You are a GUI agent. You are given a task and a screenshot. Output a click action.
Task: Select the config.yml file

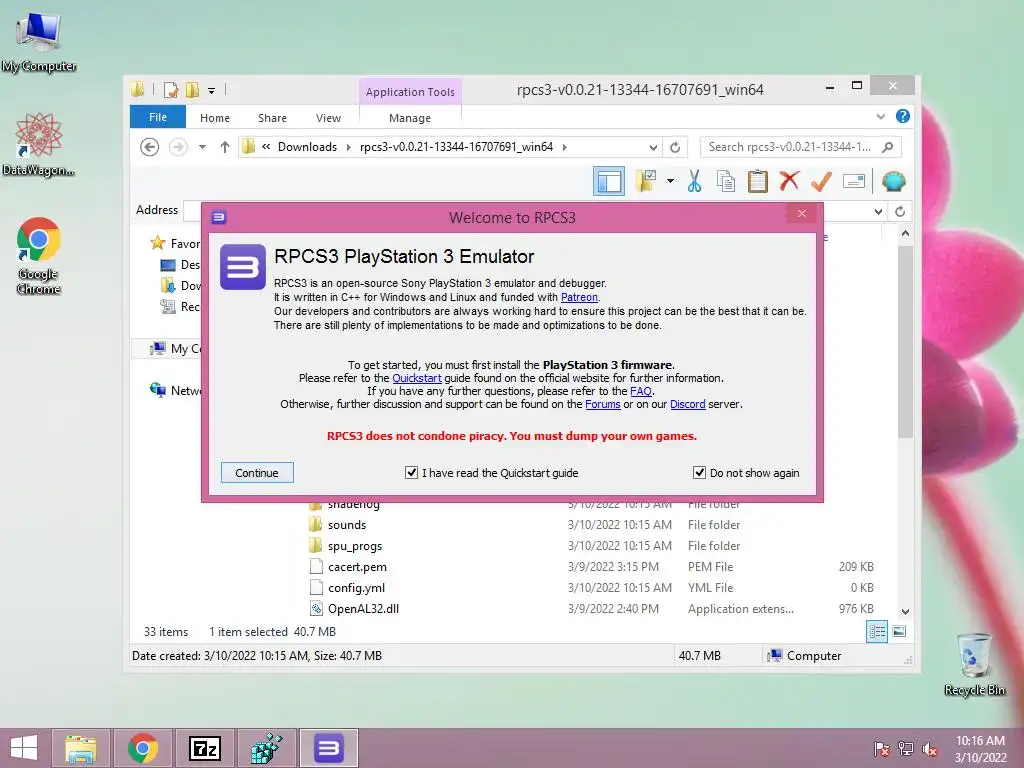click(357, 588)
